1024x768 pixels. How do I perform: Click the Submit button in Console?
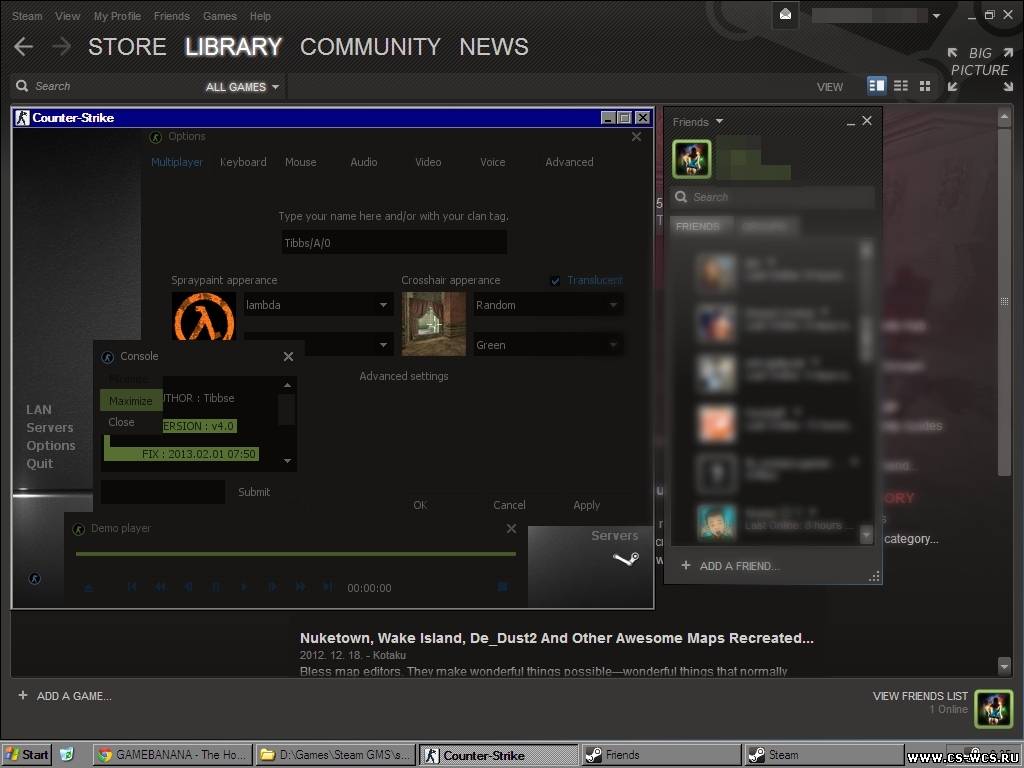point(254,492)
